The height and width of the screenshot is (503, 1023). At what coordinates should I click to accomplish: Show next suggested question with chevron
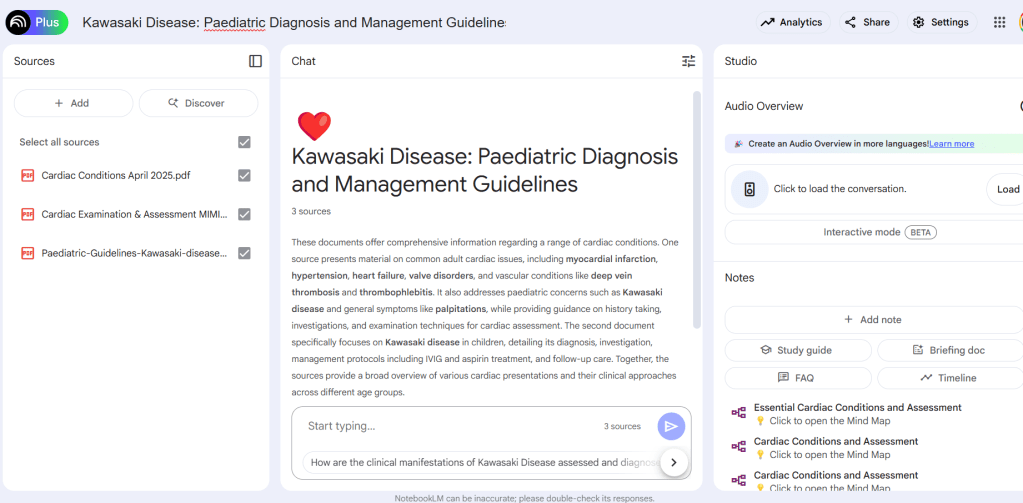point(674,462)
